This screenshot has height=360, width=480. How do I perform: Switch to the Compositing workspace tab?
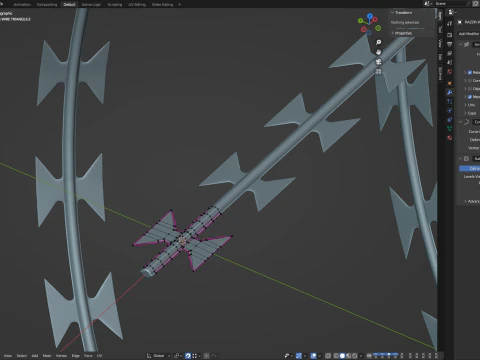[x=47, y=4]
